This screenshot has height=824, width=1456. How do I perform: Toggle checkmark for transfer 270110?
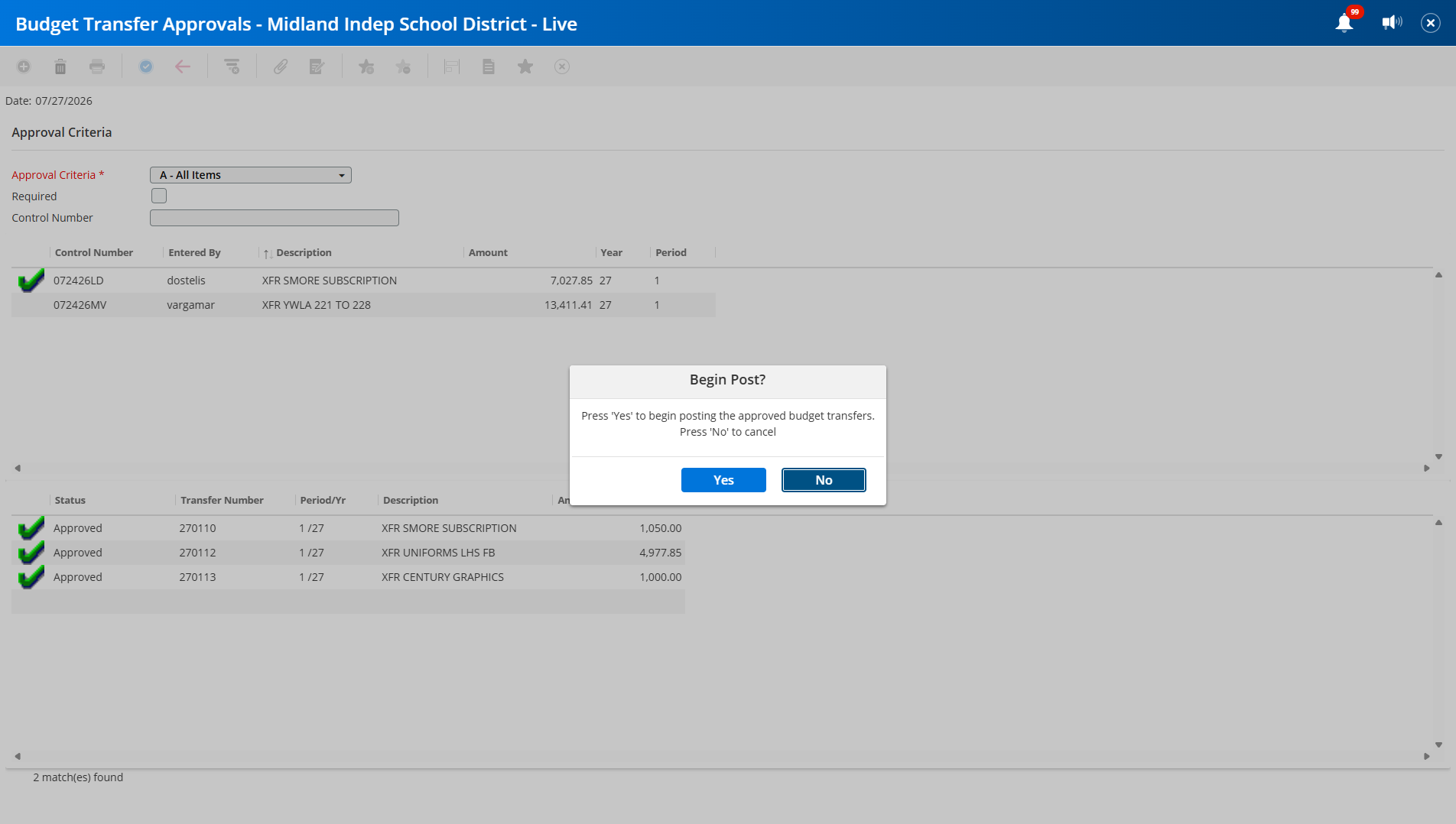(31, 528)
